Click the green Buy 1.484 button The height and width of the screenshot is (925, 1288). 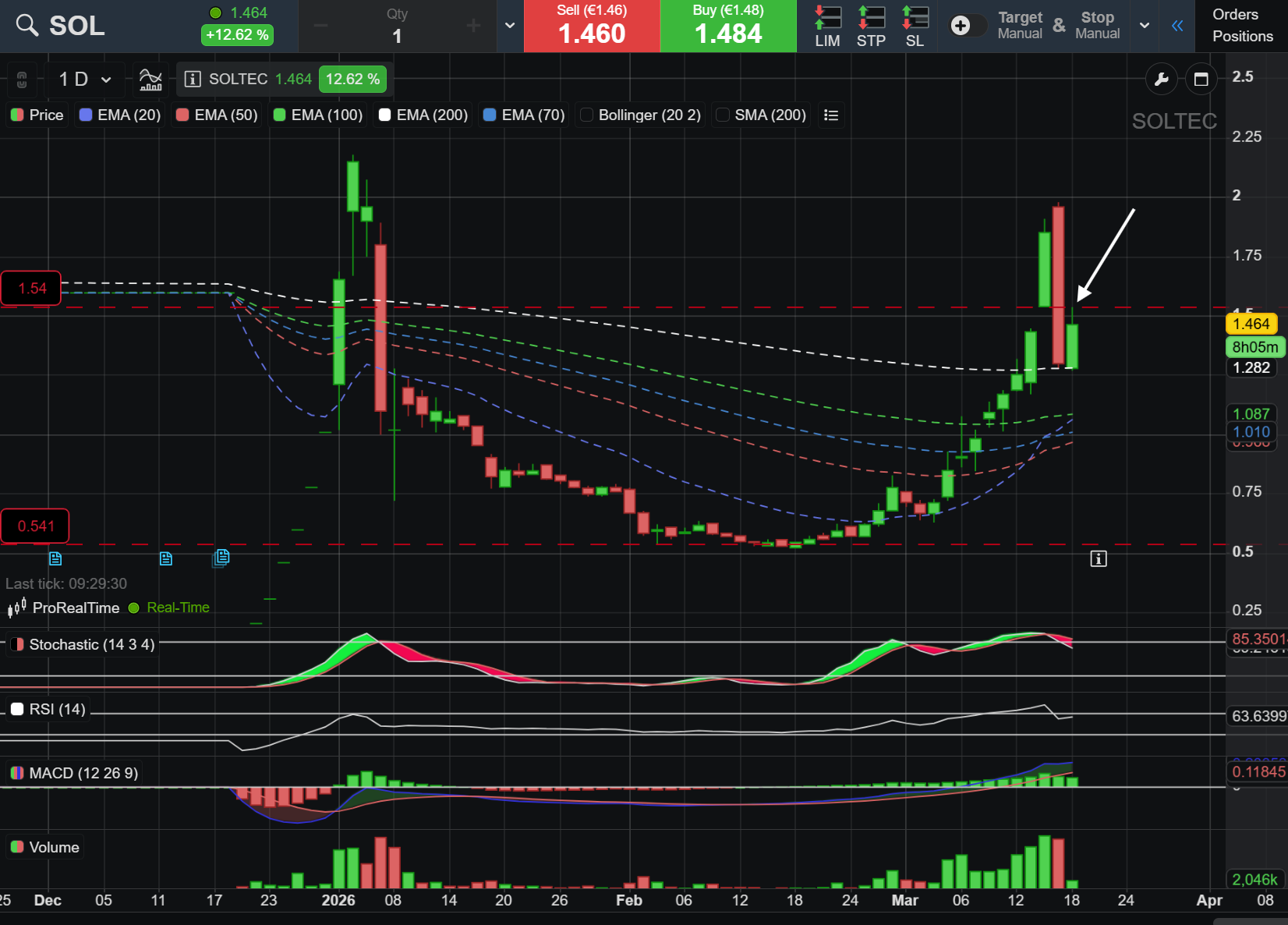[728, 26]
